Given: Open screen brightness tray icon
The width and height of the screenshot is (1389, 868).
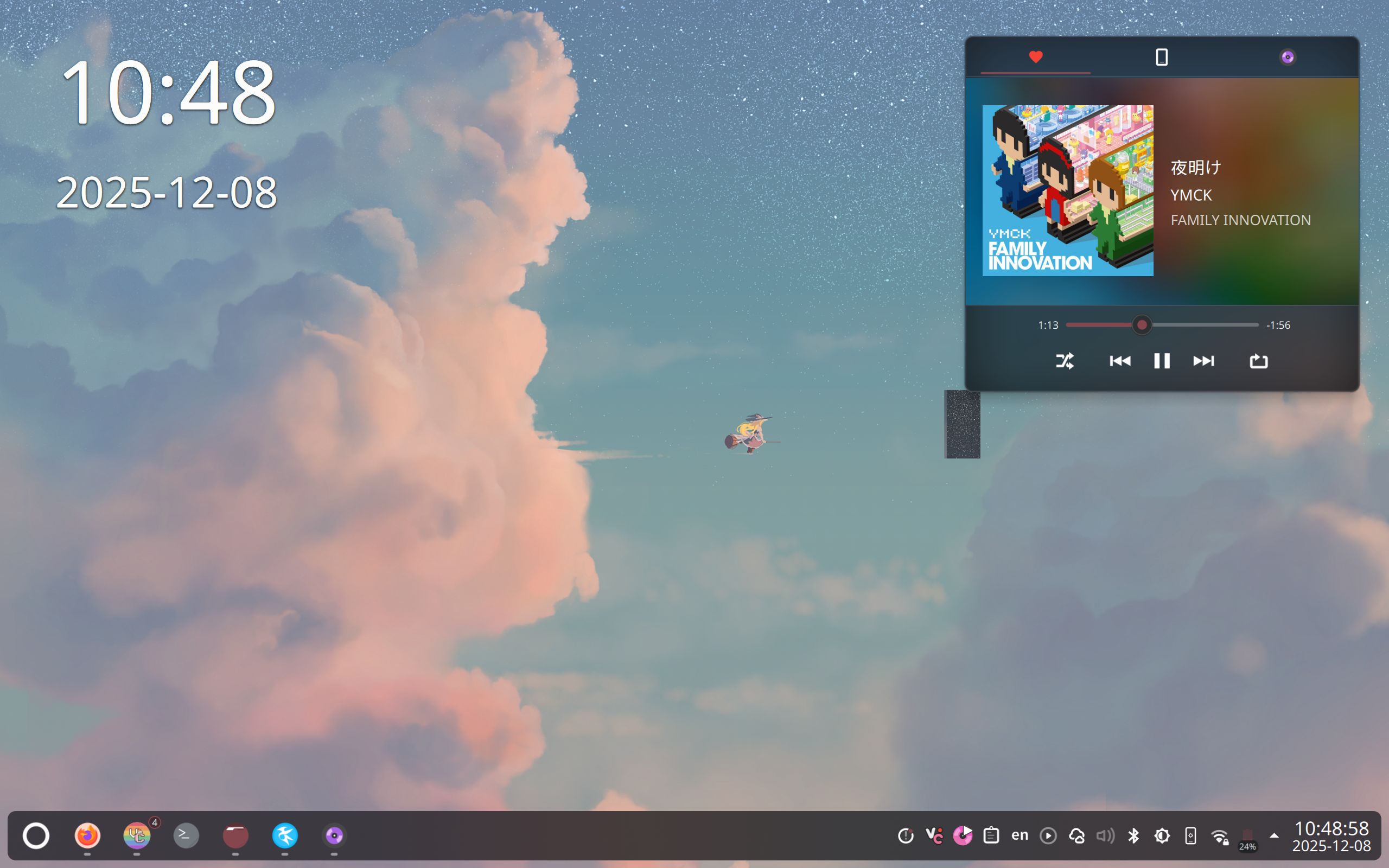Looking at the screenshot, I should coord(1162,836).
